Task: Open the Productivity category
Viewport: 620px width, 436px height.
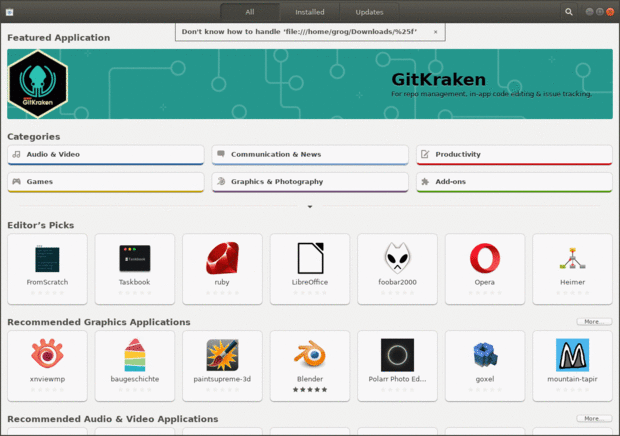Action: point(514,155)
